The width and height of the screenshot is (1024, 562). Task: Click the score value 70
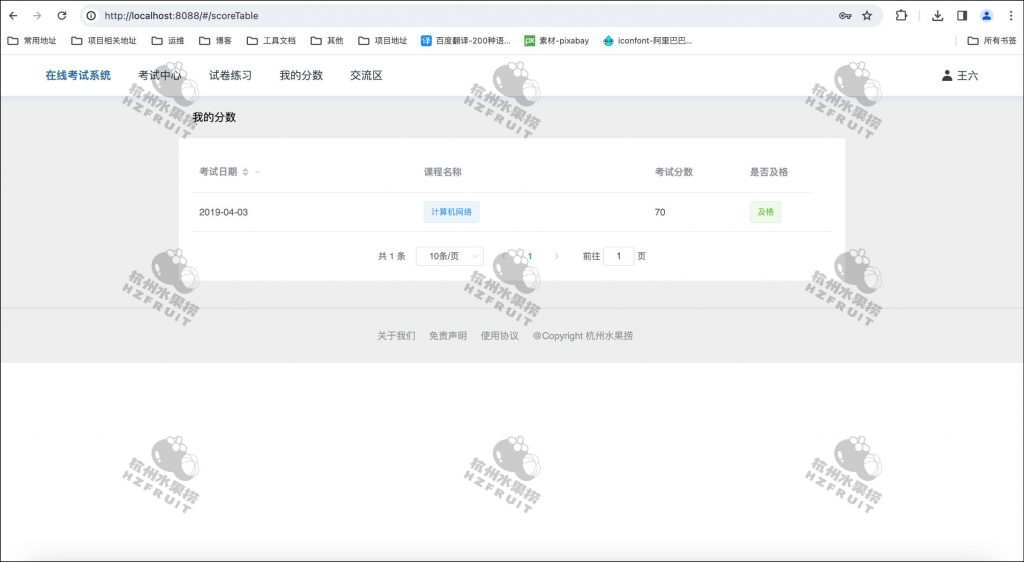click(x=660, y=212)
